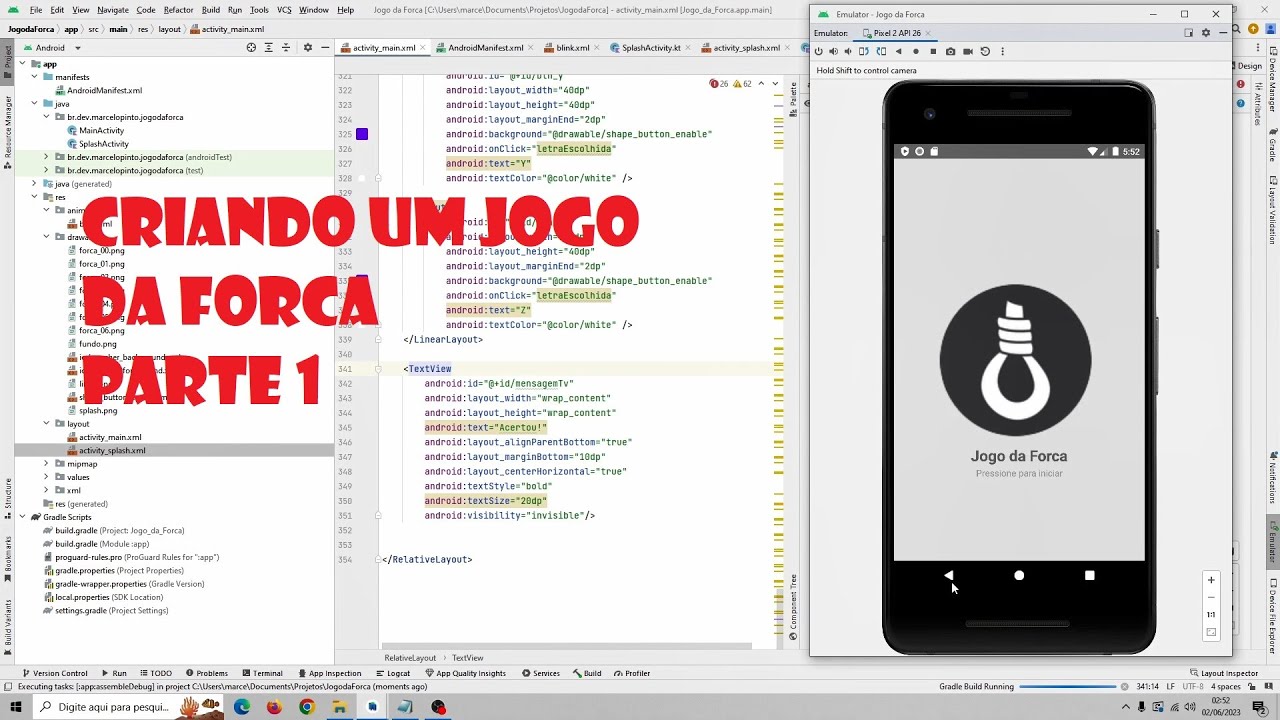Collapse the layout folder in tree

click(x=45, y=424)
